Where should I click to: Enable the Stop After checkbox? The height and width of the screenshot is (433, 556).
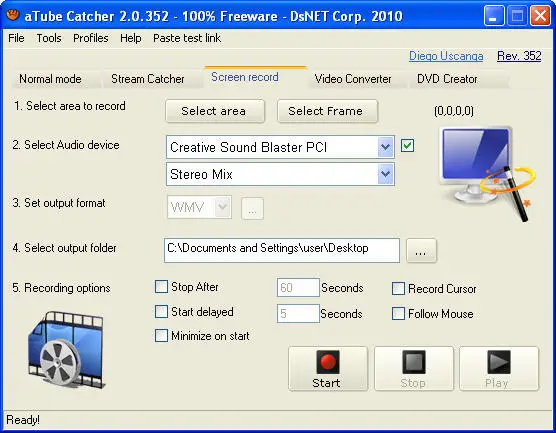[161, 287]
